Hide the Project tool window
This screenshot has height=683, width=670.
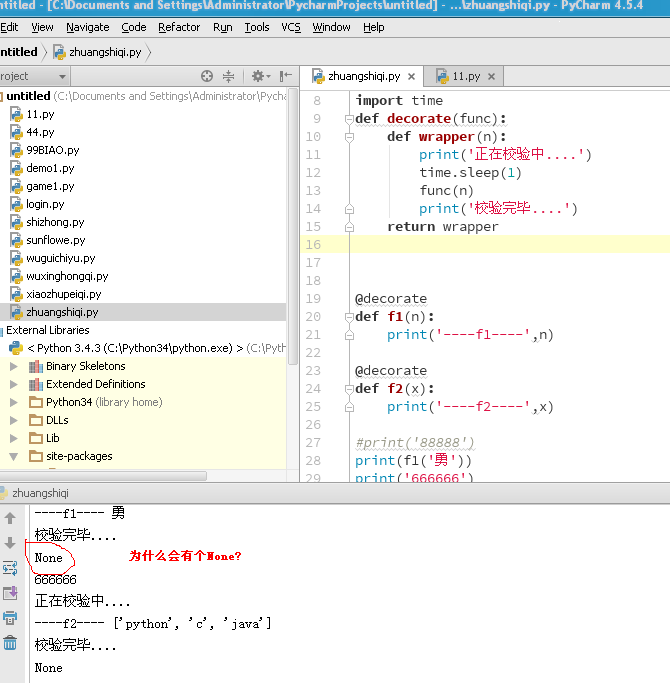click(286, 76)
